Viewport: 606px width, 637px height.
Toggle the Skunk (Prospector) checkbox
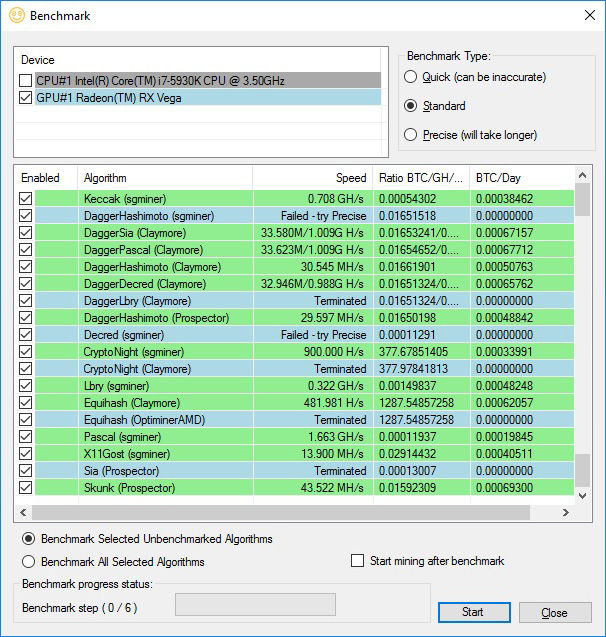click(x=26, y=488)
